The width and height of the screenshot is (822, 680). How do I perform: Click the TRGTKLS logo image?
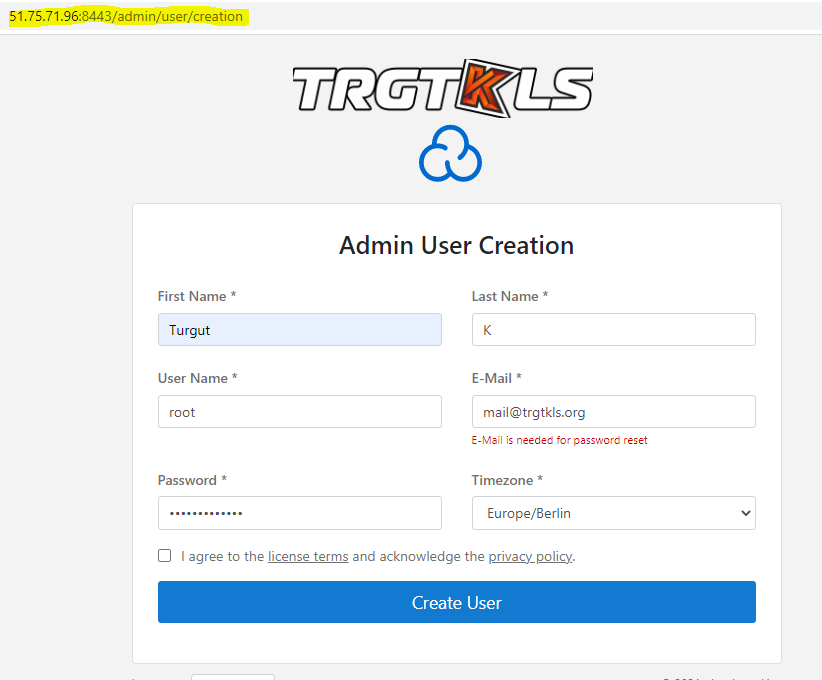coord(442,88)
